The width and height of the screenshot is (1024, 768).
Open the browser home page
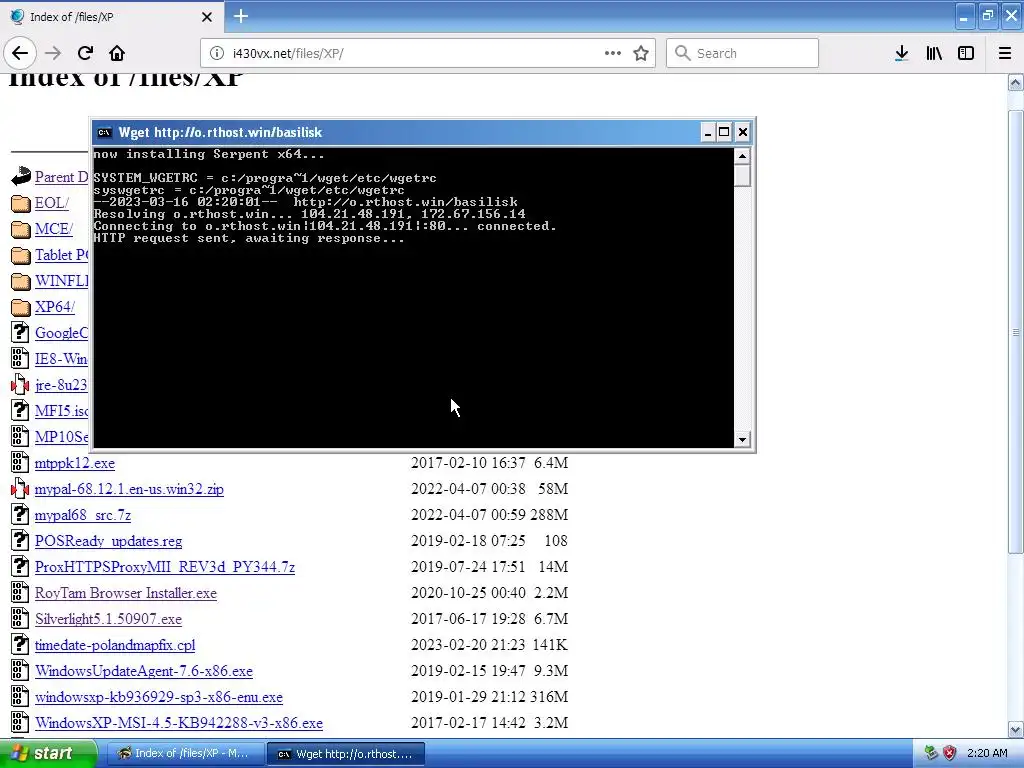117,53
